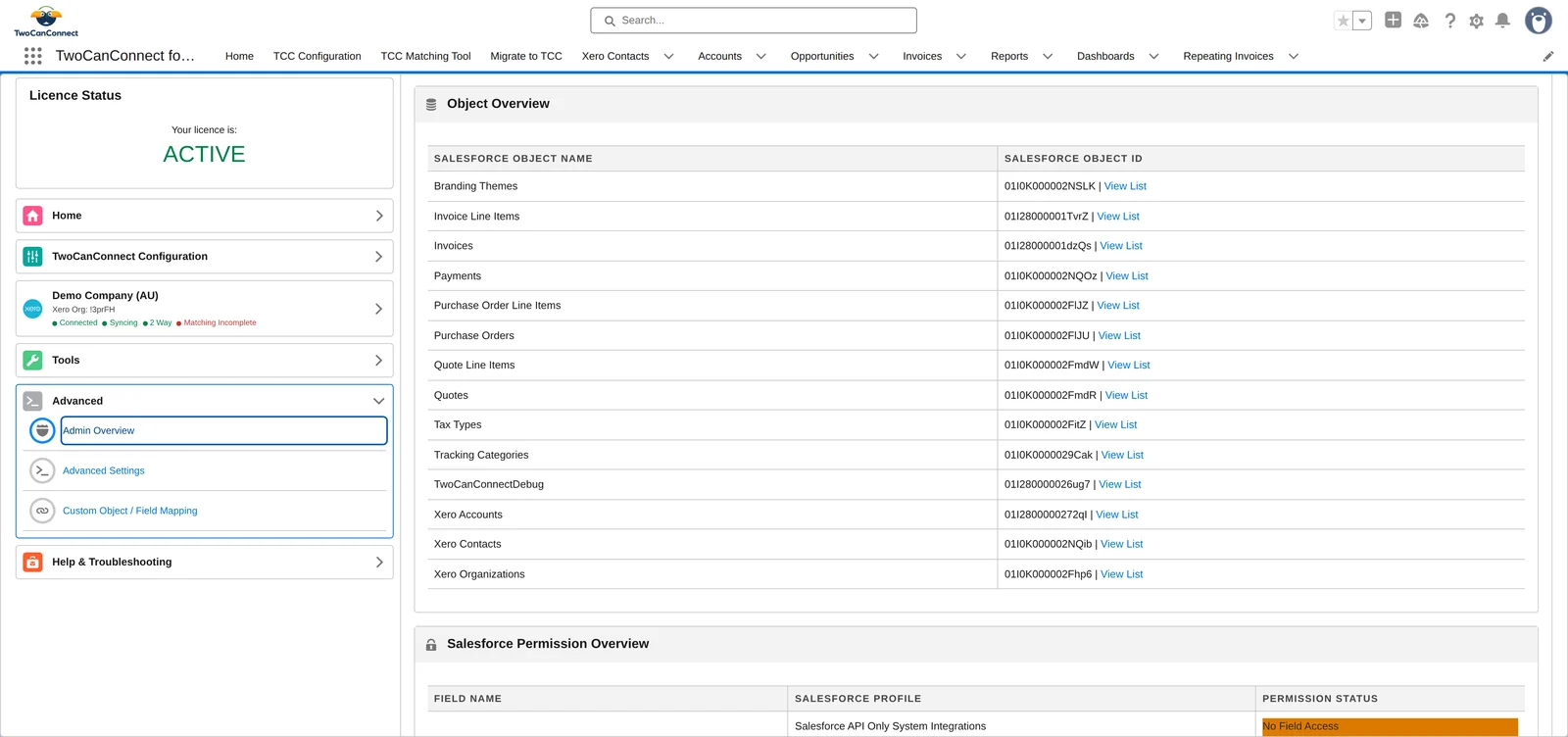Select the Tracking Categories row name
Viewport: 1568px width, 737px height.
(x=481, y=456)
